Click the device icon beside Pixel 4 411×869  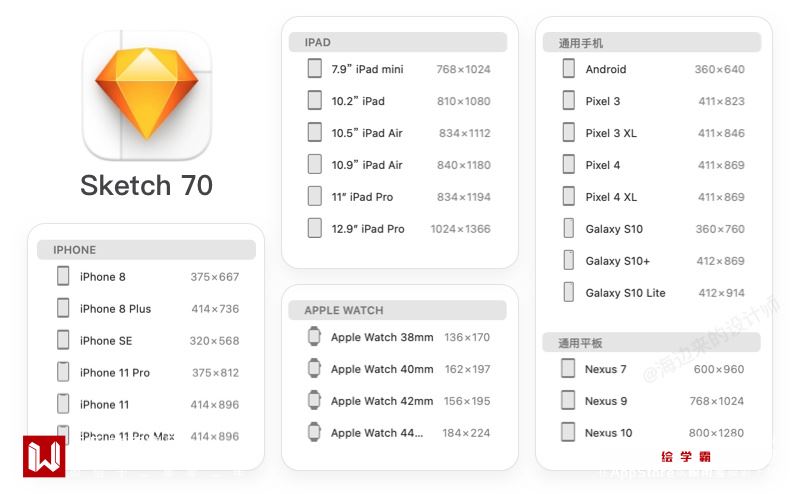pos(569,164)
